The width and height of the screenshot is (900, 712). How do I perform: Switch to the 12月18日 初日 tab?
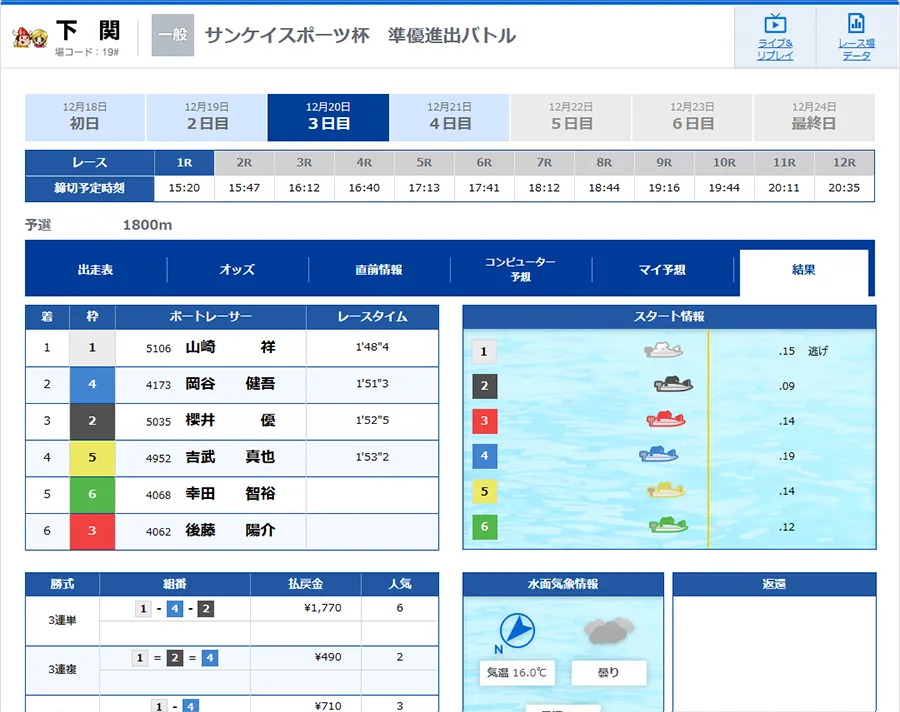click(x=85, y=117)
